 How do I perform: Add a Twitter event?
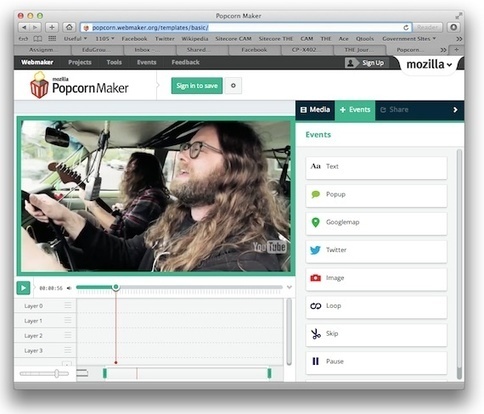pos(376,252)
